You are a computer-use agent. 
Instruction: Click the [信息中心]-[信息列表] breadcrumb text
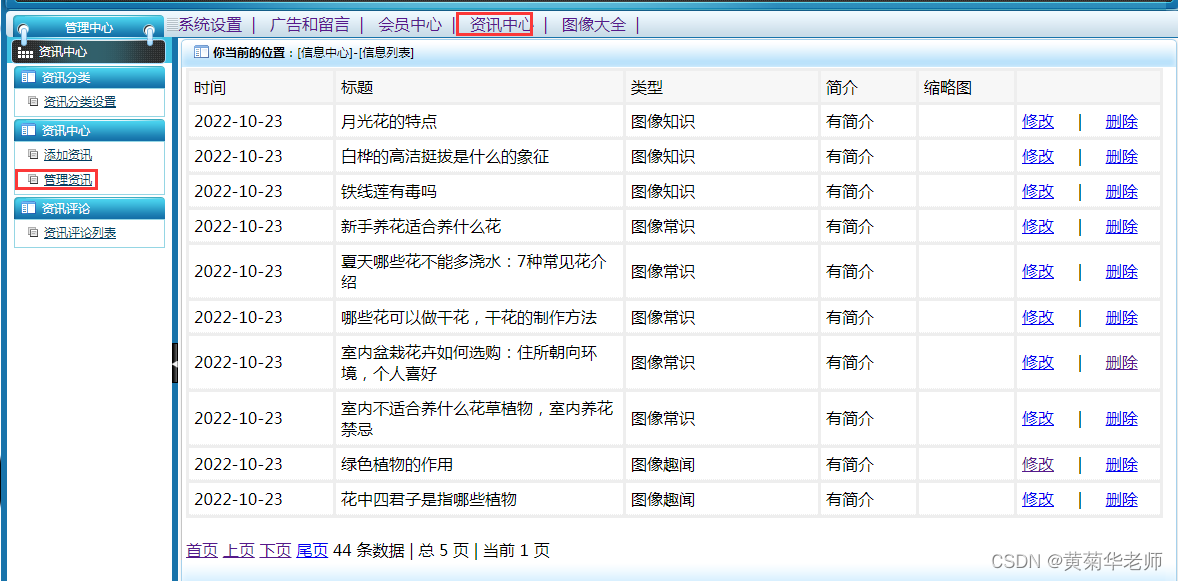coord(356,53)
